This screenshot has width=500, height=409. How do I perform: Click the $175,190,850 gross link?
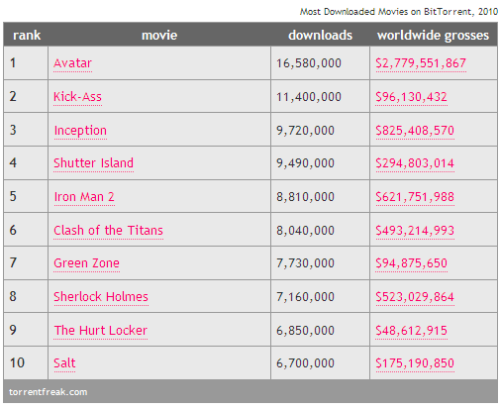pyautogui.click(x=415, y=363)
